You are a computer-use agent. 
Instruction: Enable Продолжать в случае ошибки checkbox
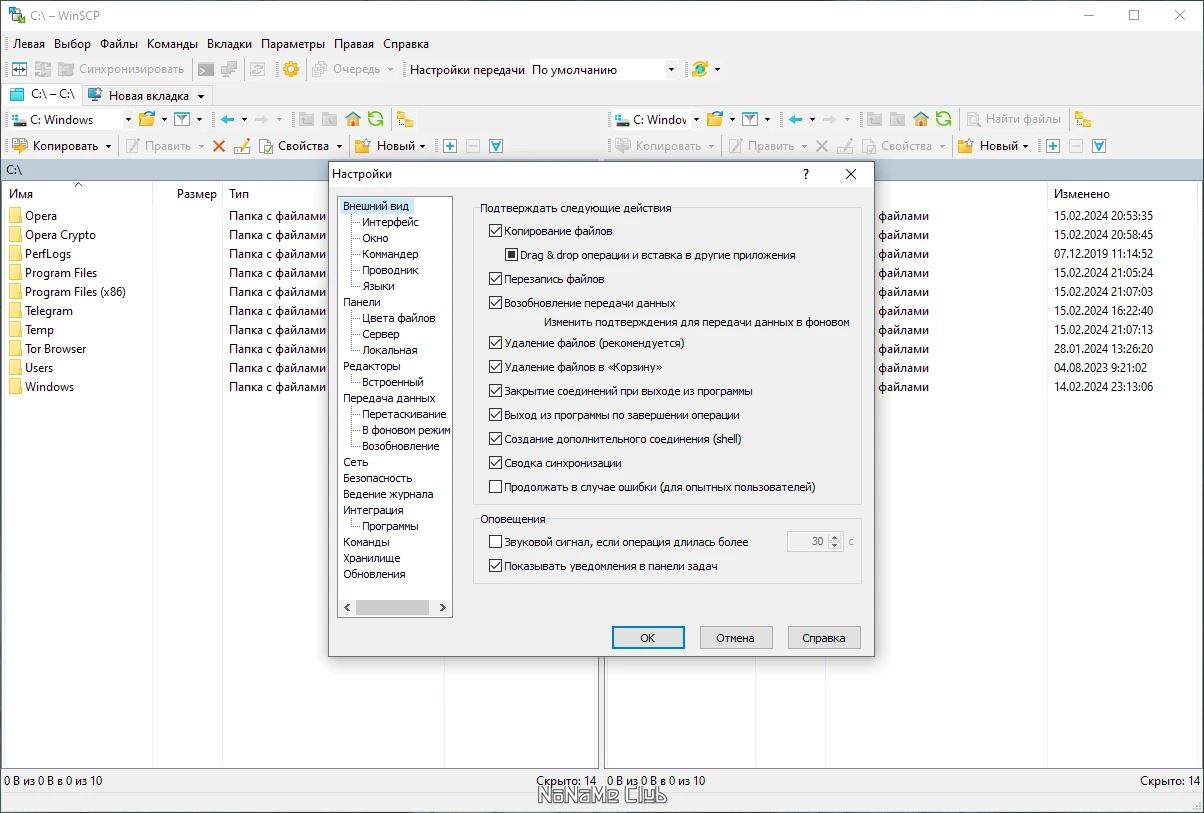(495, 487)
